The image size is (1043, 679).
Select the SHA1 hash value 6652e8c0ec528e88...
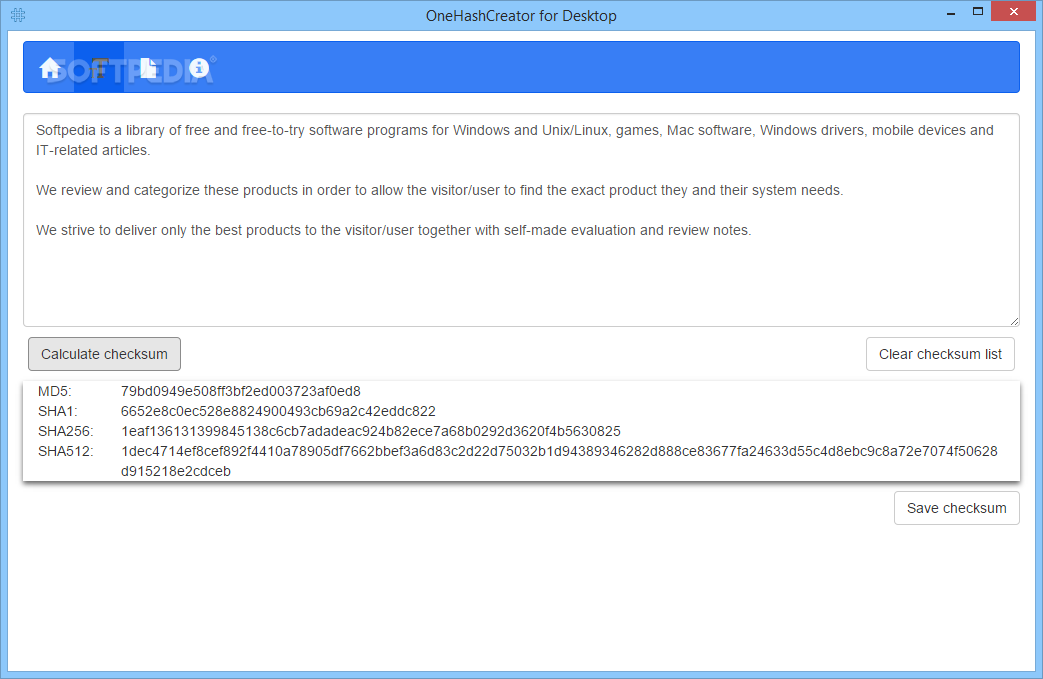[x=278, y=411]
